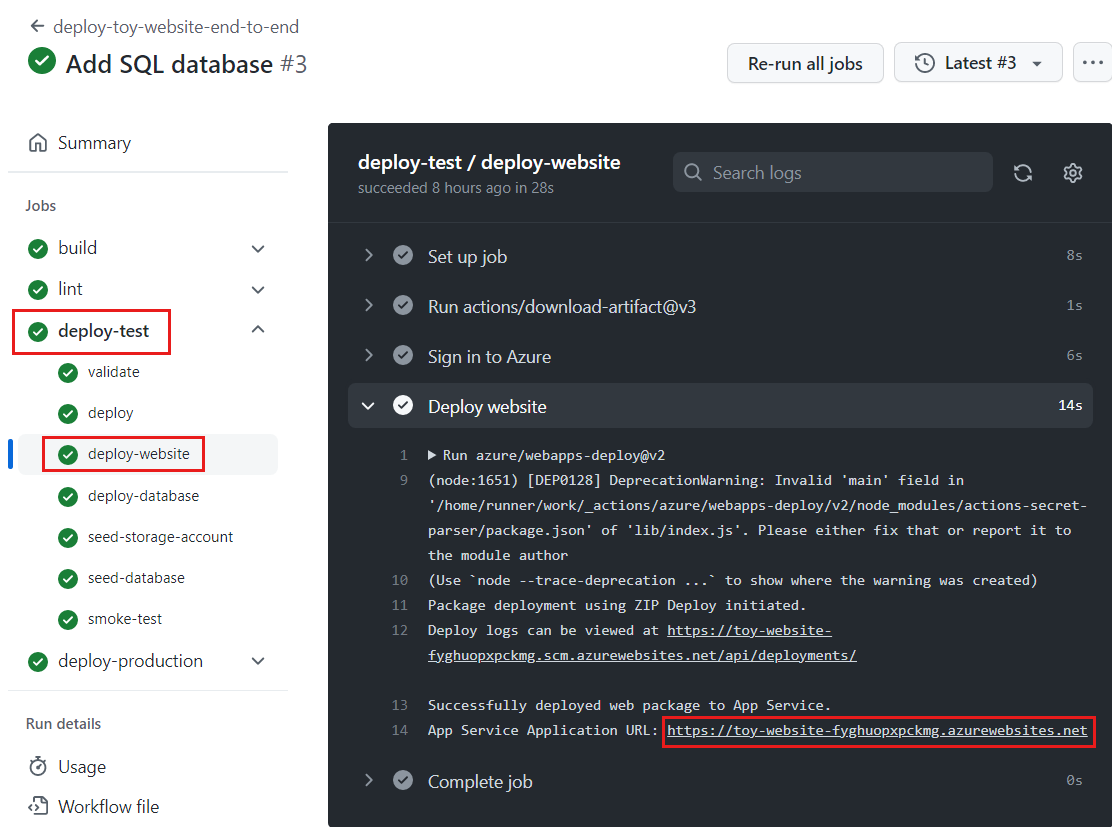Select the lint job
This screenshot has width=1112, height=827.
(70, 289)
